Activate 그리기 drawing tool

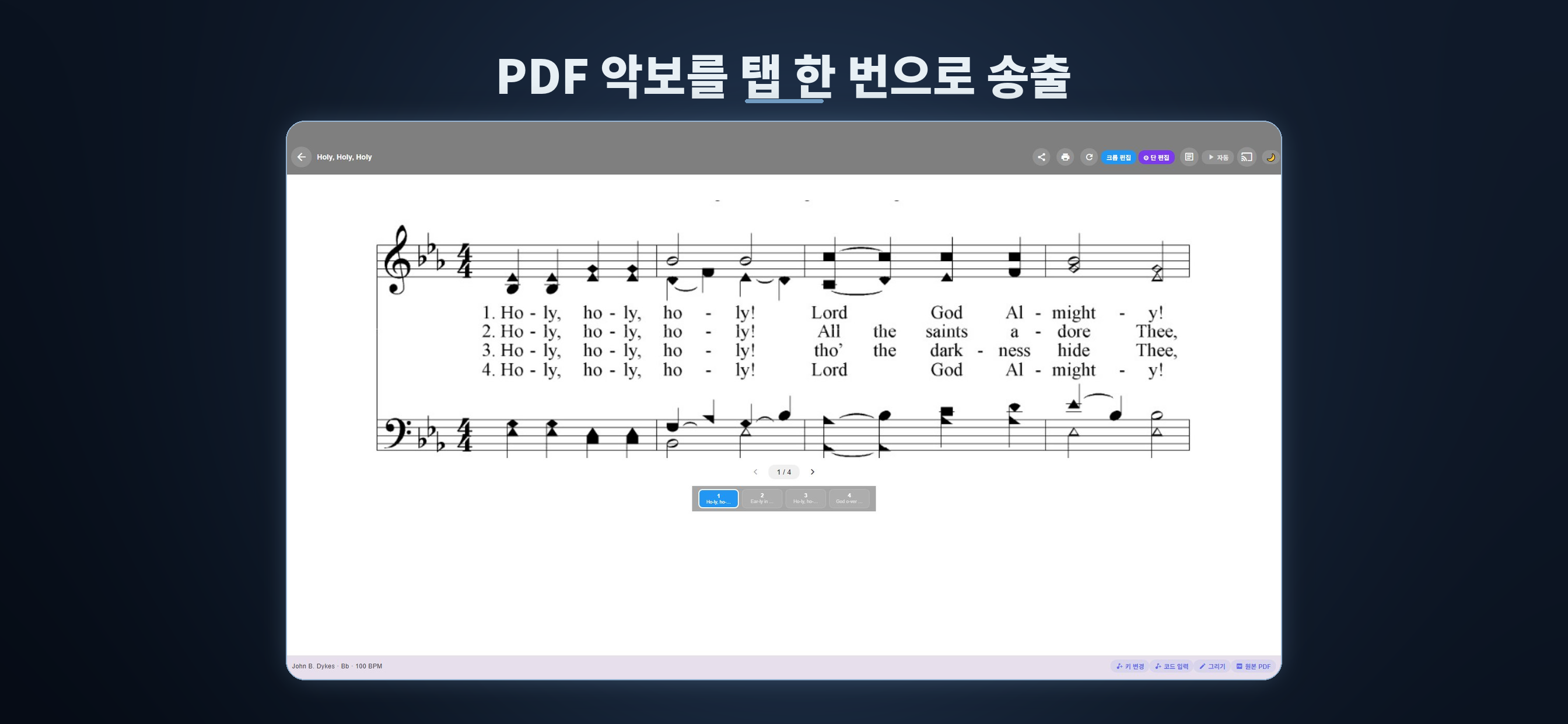(1212, 667)
